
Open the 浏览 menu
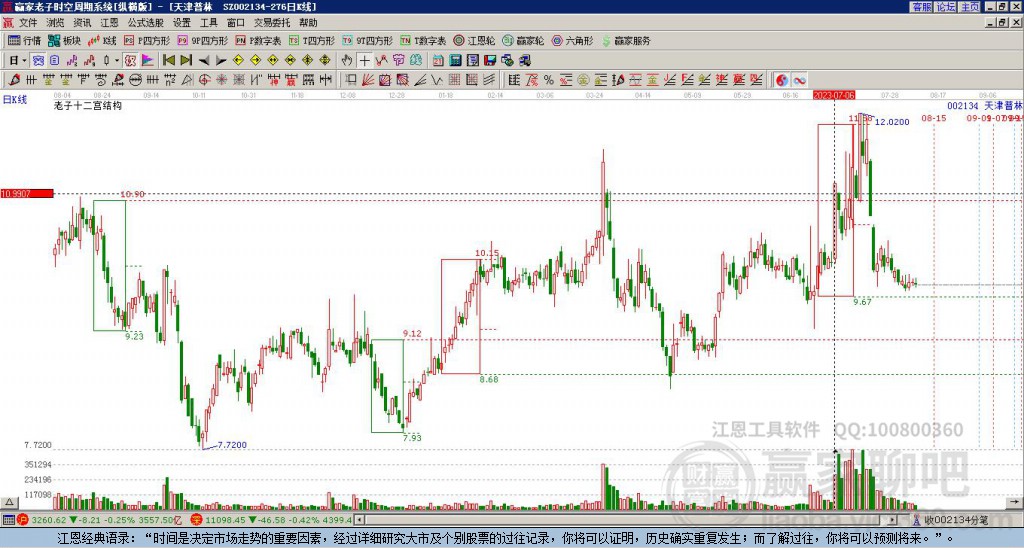point(55,23)
